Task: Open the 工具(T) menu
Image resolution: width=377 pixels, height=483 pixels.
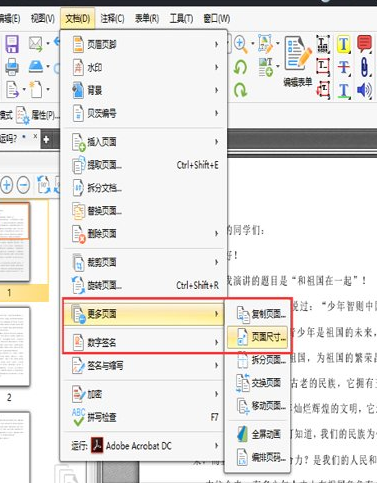Action: click(181, 18)
